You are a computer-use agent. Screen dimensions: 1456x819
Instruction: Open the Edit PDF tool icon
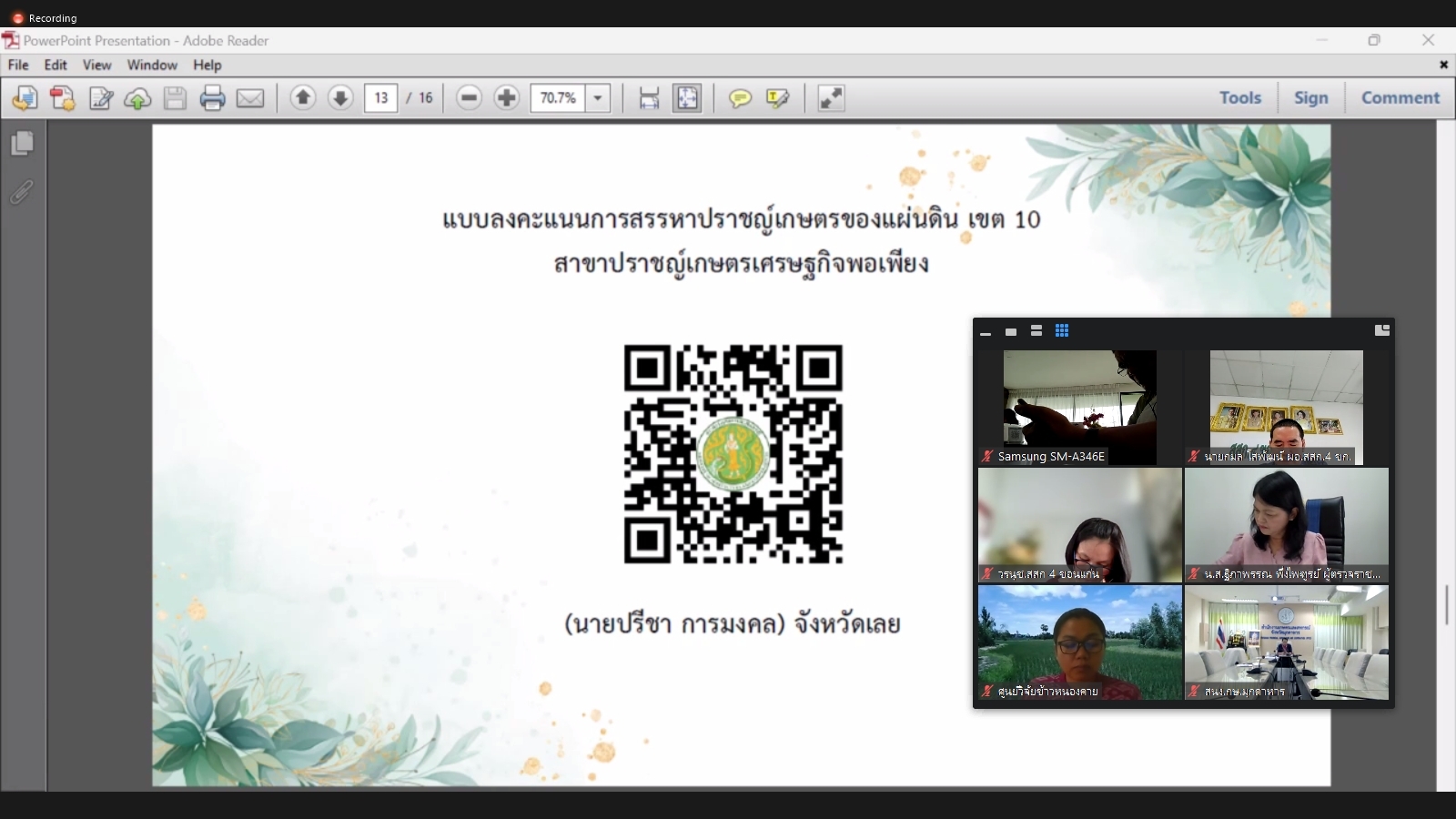[101, 98]
